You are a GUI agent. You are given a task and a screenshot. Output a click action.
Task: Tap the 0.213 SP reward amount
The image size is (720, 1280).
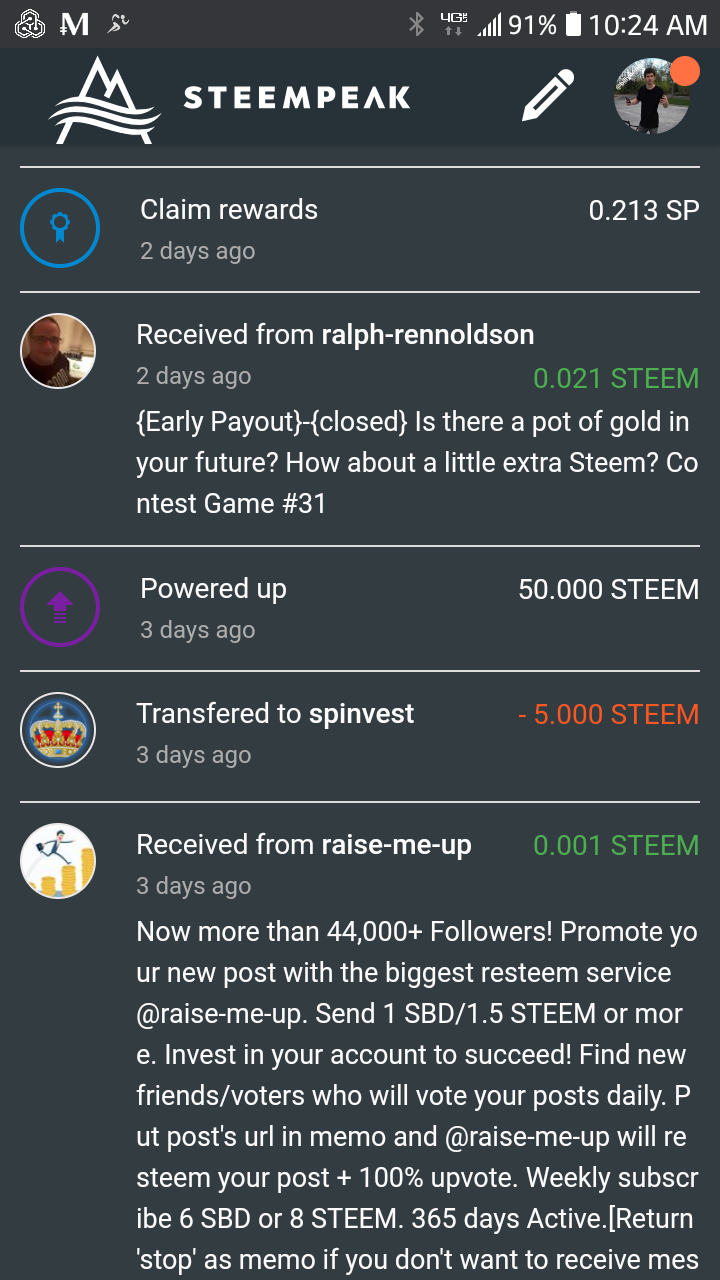[643, 211]
